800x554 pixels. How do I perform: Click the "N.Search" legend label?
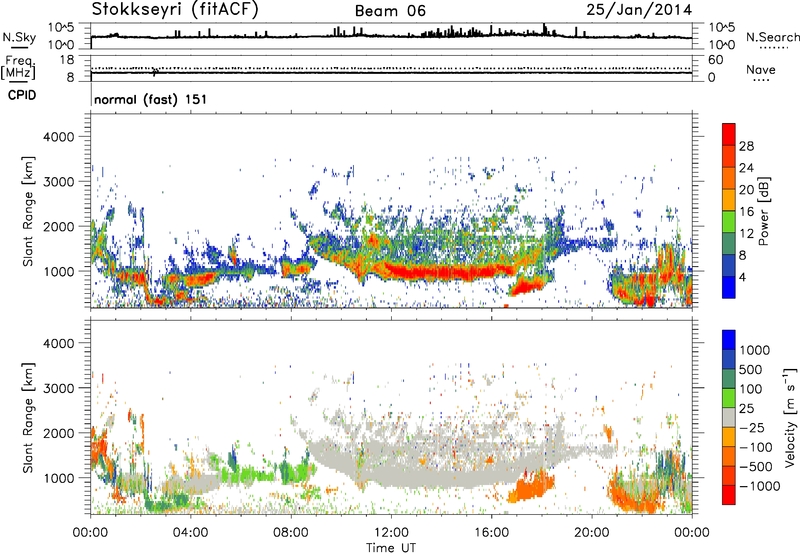[x=773, y=37]
